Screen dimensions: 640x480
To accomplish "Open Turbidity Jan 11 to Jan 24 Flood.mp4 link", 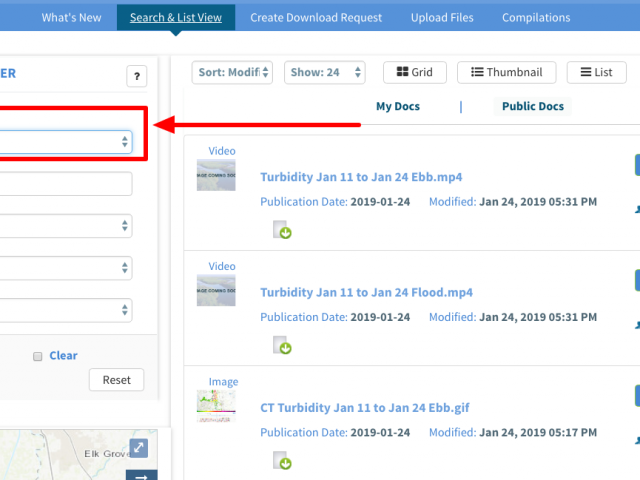I will pos(366,292).
